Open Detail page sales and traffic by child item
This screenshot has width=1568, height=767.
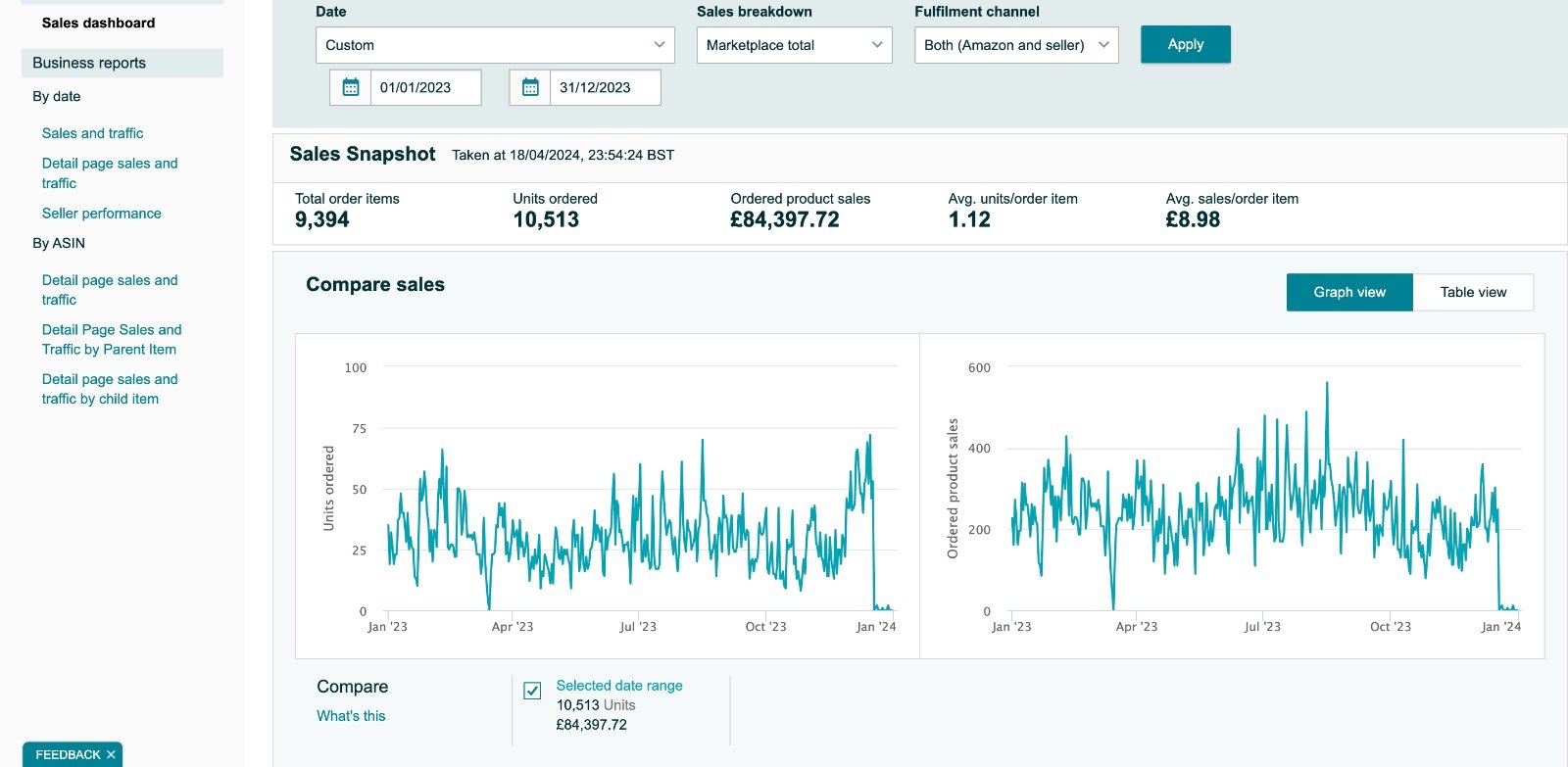coord(110,389)
